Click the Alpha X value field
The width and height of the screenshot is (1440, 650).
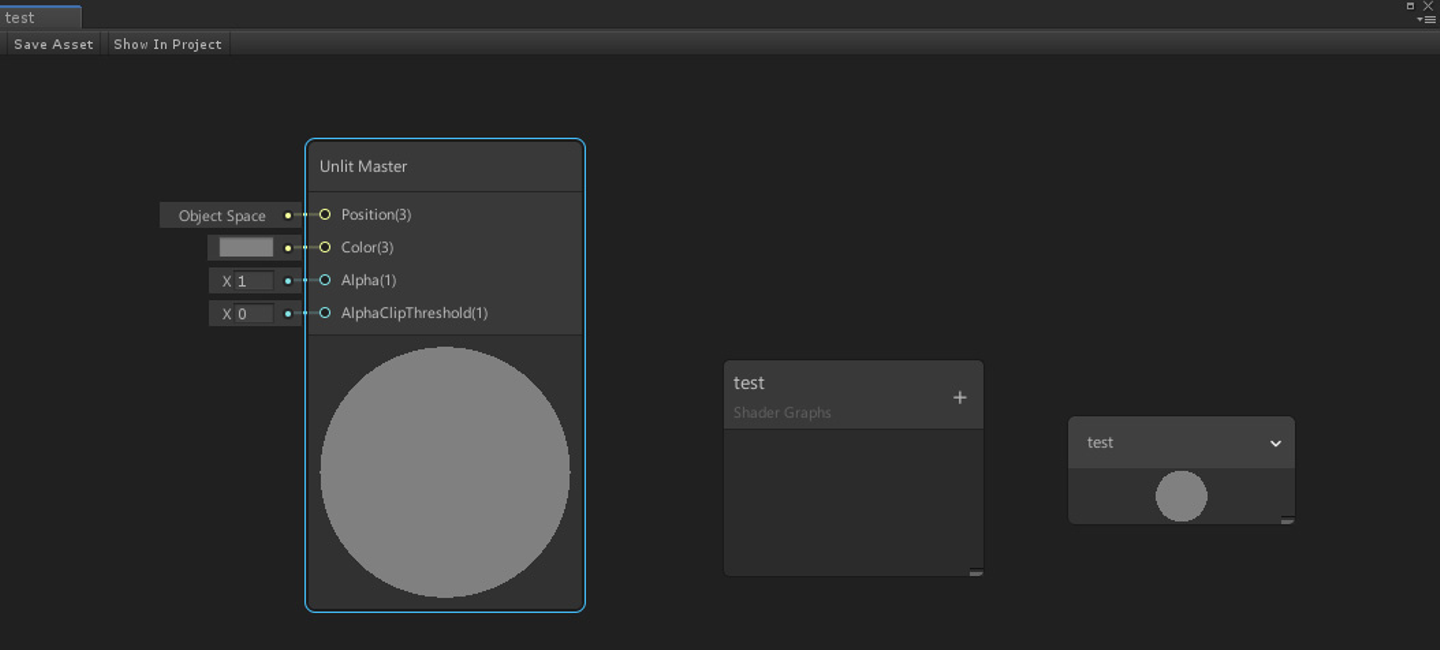tap(253, 281)
